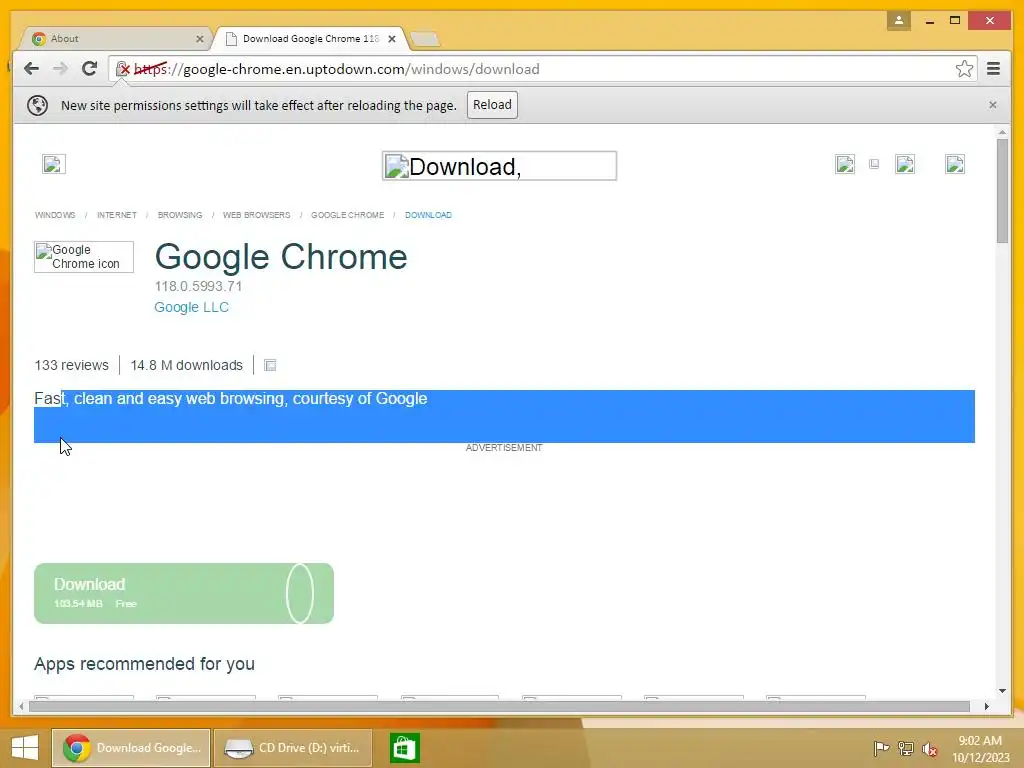This screenshot has width=1024, height=768.
Task: Click the vertical scrollbar up arrow
Action: pyautogui.click(x=1002, y=133)
